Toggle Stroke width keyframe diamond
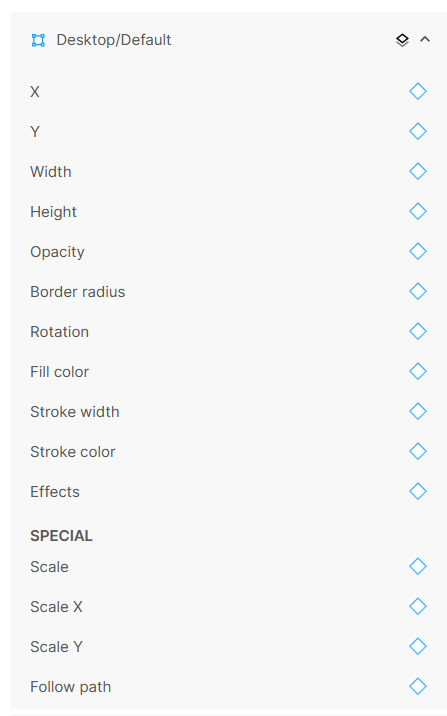The width and height of the screenshot is (447, 716). (418, 411)
